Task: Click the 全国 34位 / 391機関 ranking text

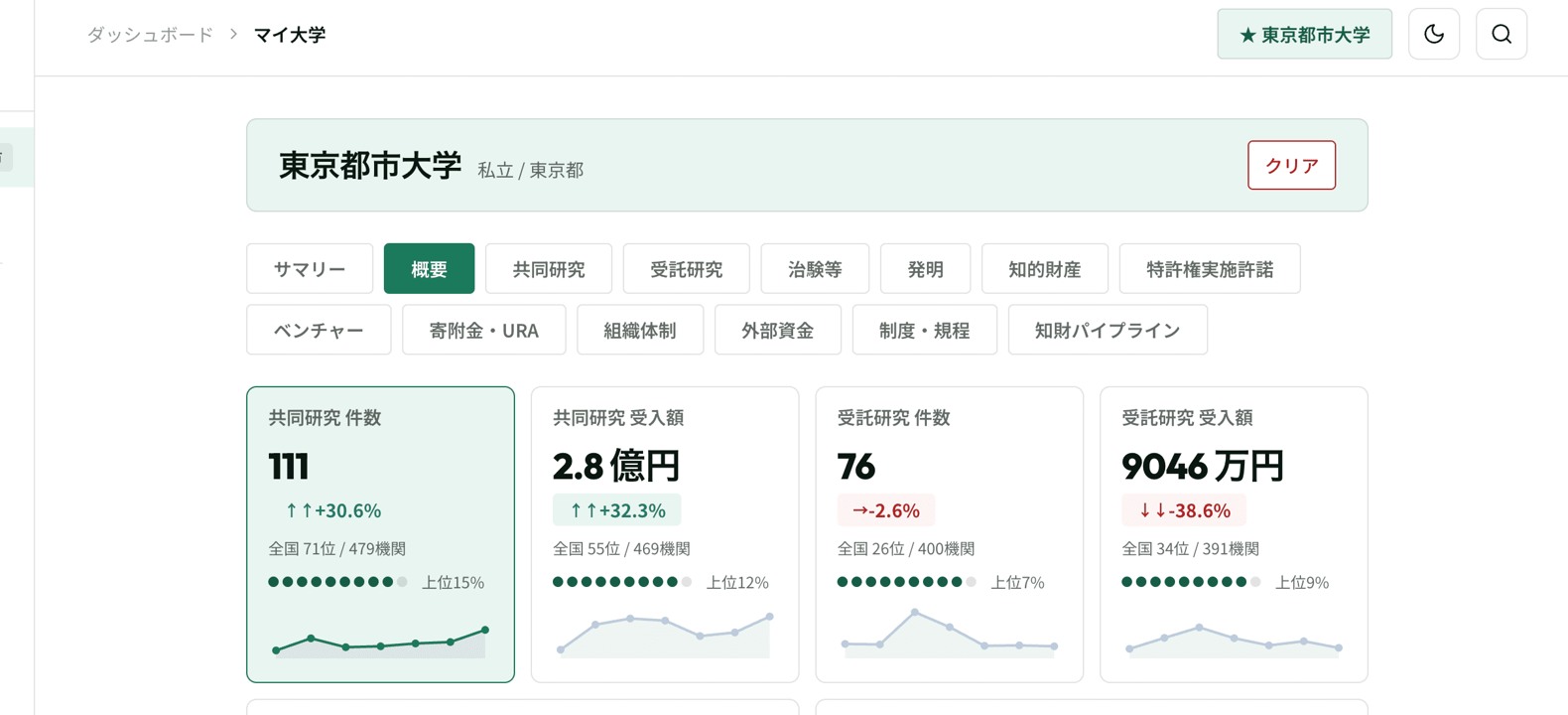Action: [1190, 548]
